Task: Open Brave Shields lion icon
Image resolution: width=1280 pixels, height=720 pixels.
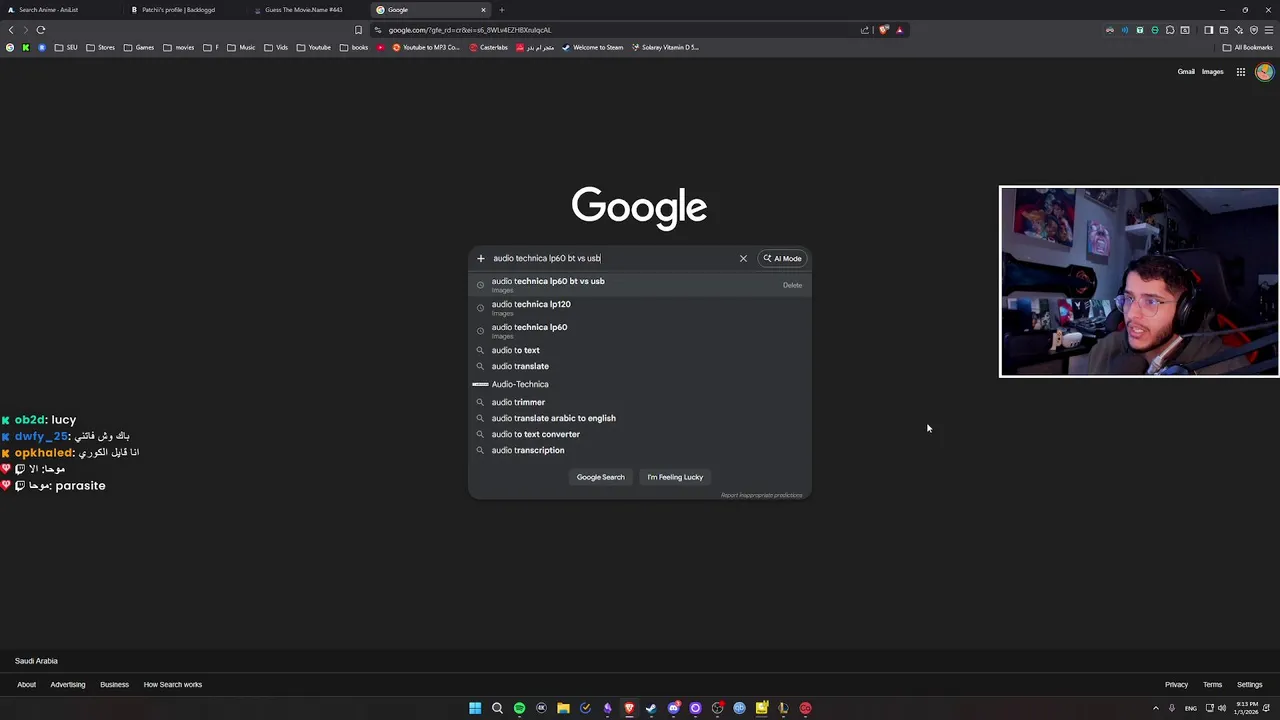Action: tap(883, 30)
